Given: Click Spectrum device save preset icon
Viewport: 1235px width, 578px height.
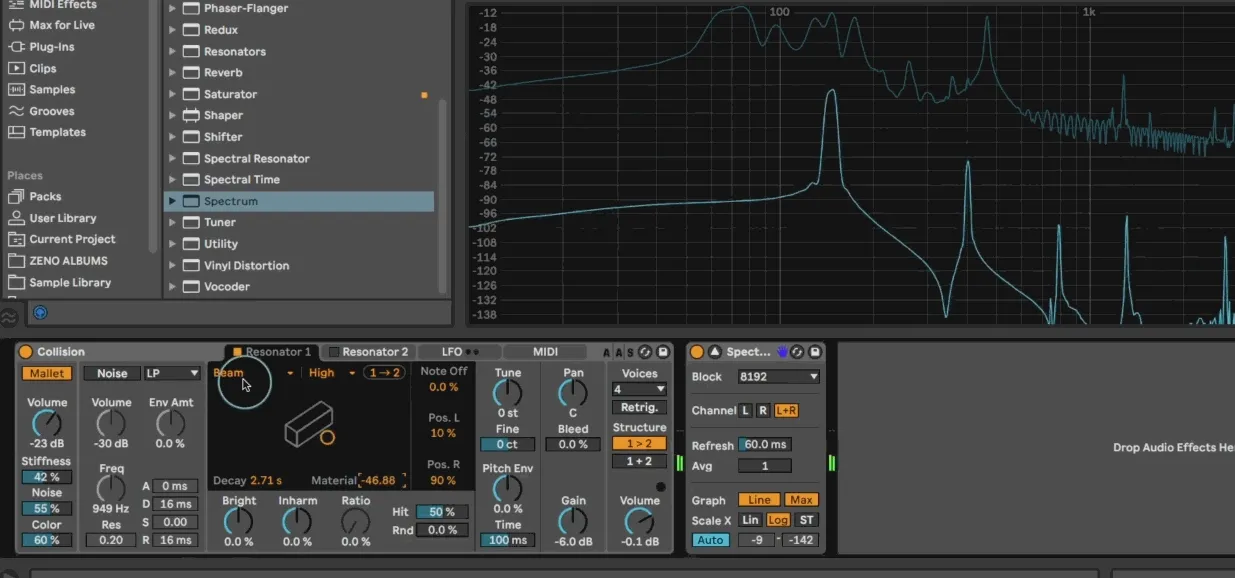Looking at the screenshot, I should pos(815,352).
